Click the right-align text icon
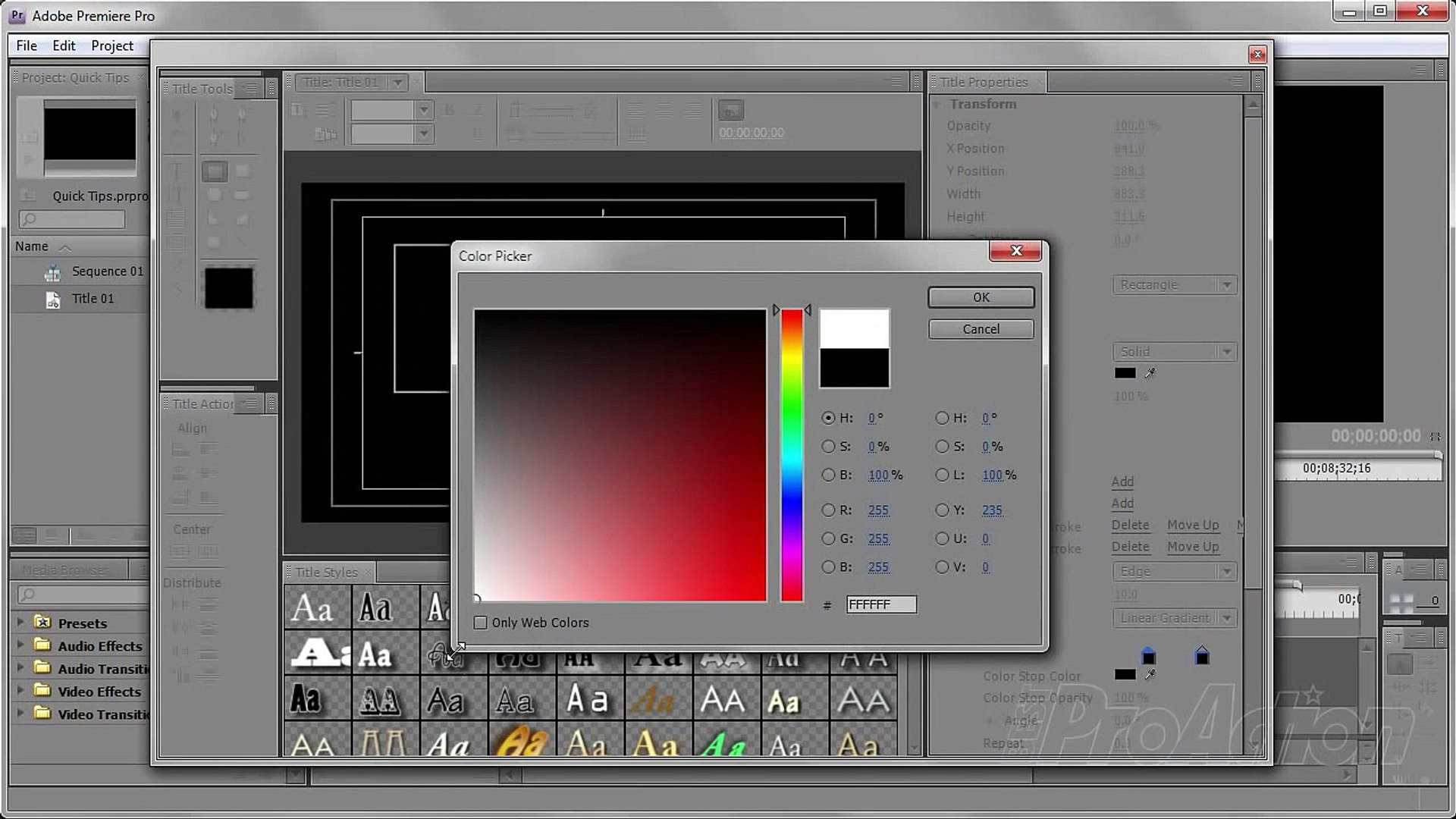Screen dimensions: 1456x819 [693, 111]
